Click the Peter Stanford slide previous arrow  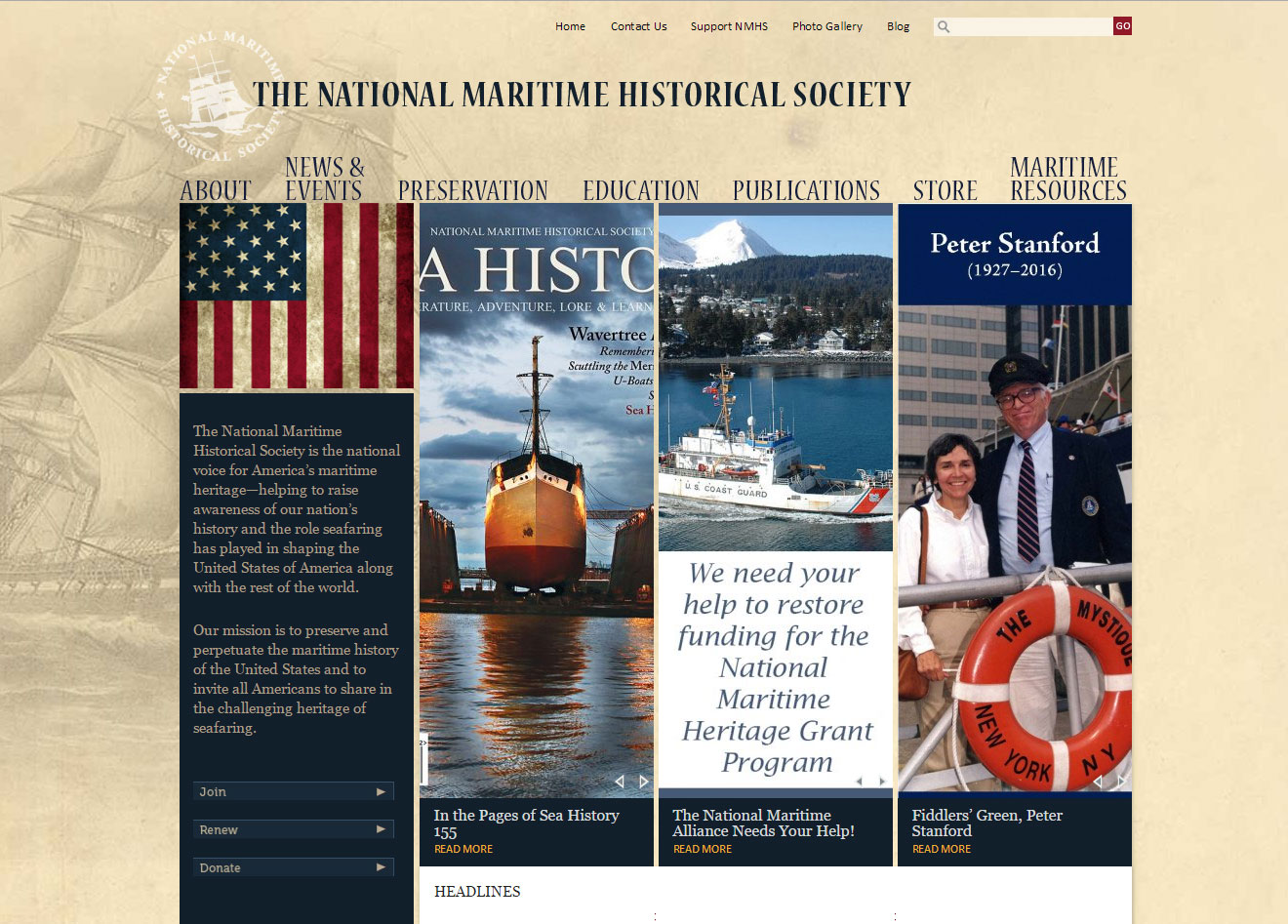click(x=1098, y=782)
